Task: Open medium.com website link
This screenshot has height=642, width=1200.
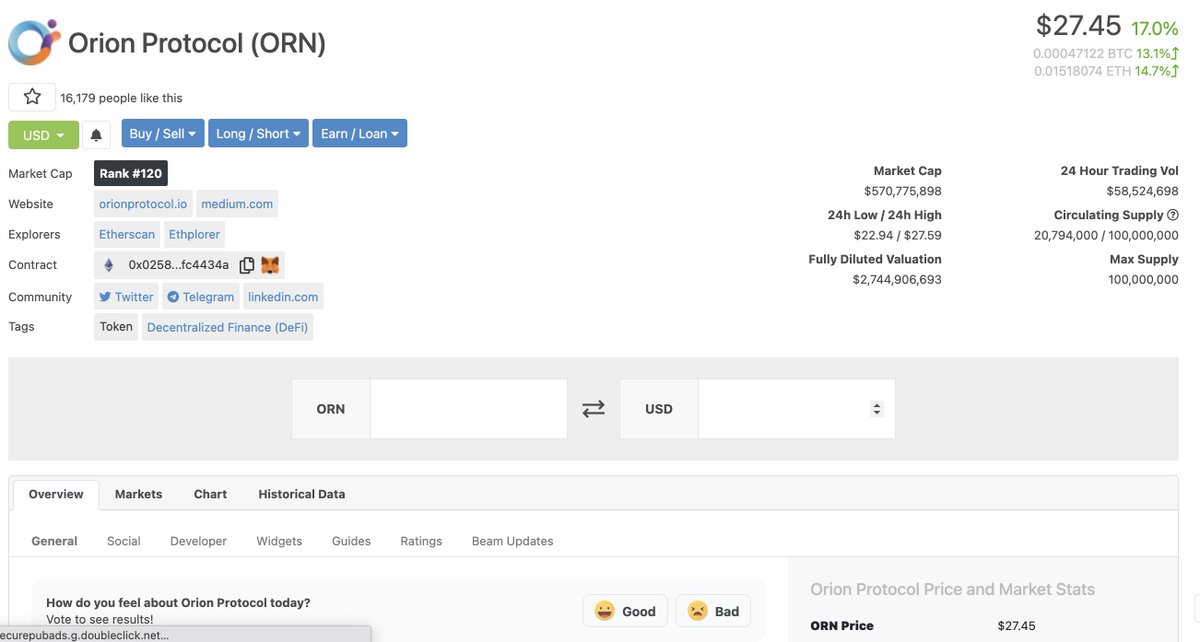Action: [x=237, y=204]
